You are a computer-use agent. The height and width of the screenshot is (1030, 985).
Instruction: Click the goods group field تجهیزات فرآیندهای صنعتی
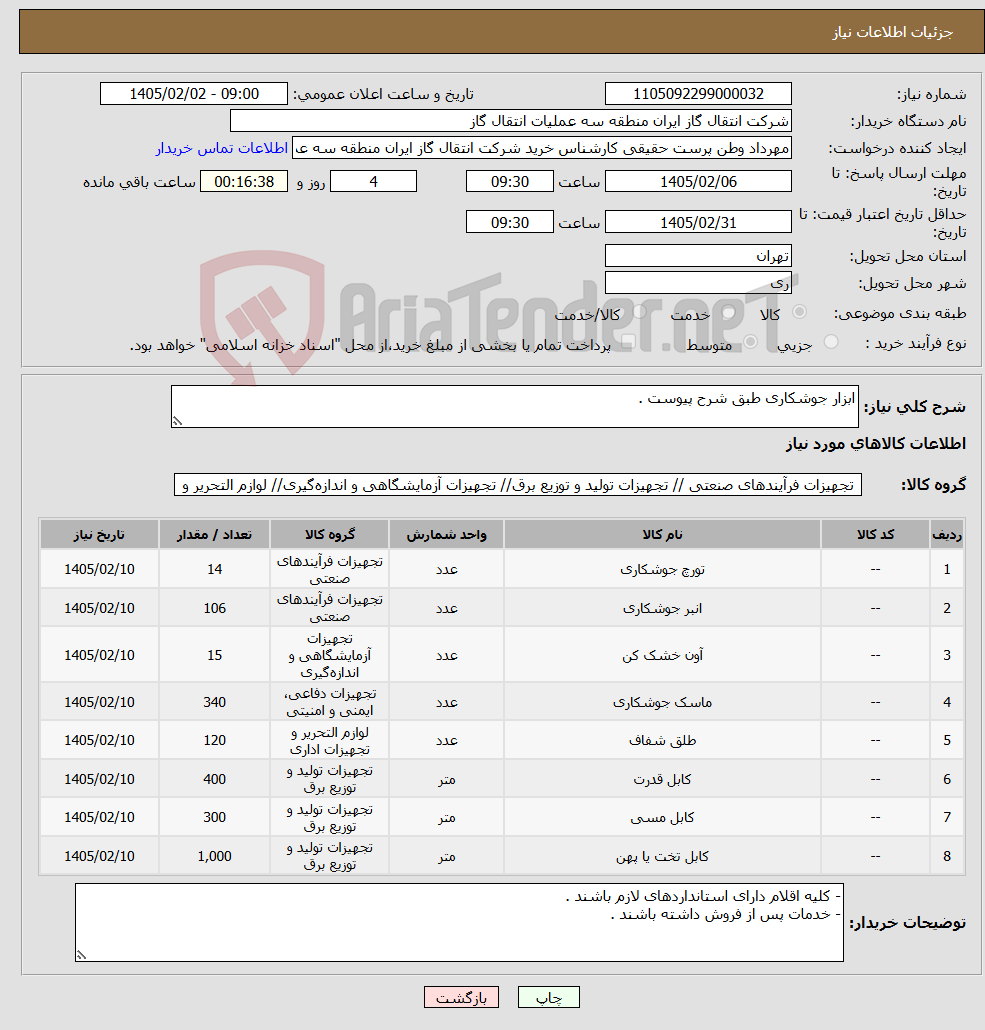[518, 485]
